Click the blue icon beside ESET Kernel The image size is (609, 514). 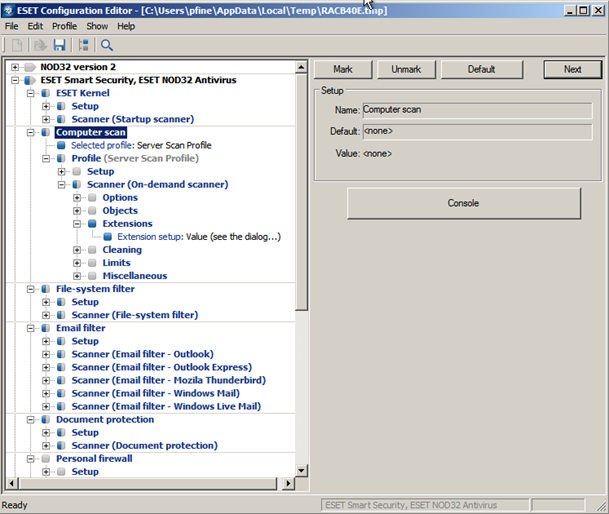point(45,93)
